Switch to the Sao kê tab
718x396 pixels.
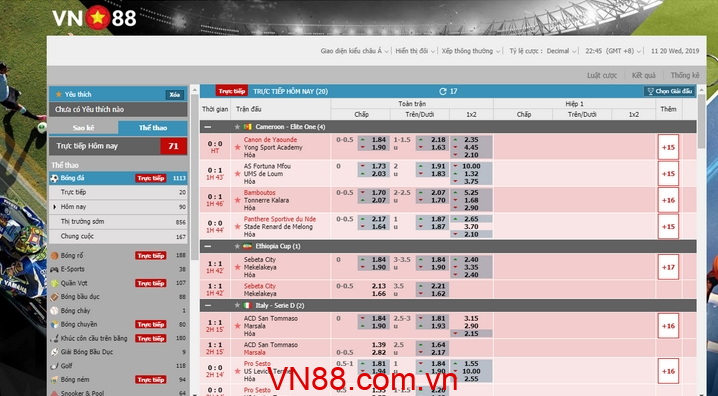click(x=83, y=128)
